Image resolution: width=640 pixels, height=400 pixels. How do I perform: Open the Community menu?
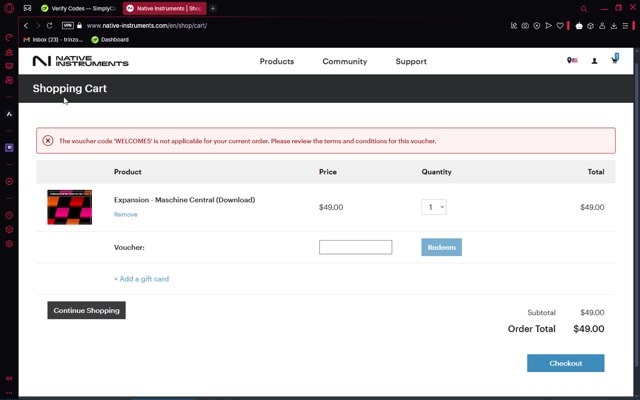click(x=344, y=61)
